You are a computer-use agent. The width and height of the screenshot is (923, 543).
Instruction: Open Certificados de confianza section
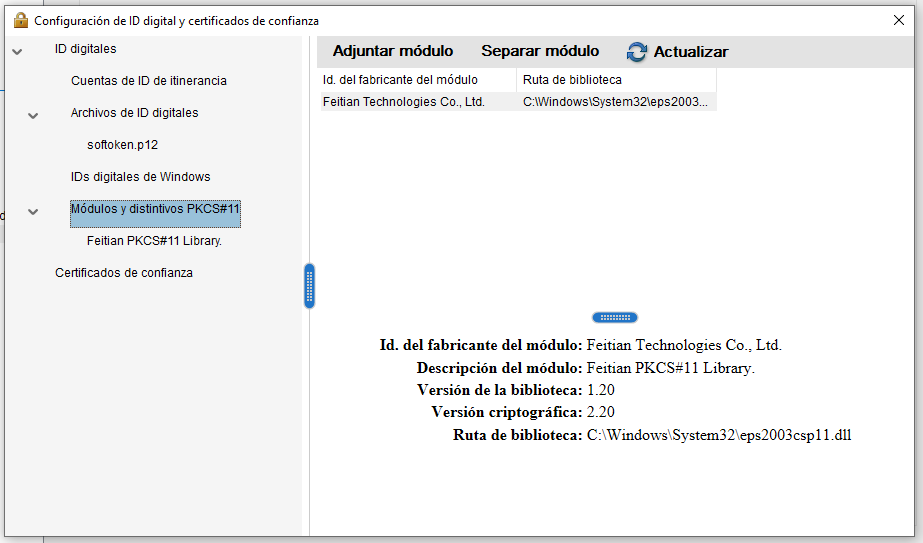click(x=123, y=273)
